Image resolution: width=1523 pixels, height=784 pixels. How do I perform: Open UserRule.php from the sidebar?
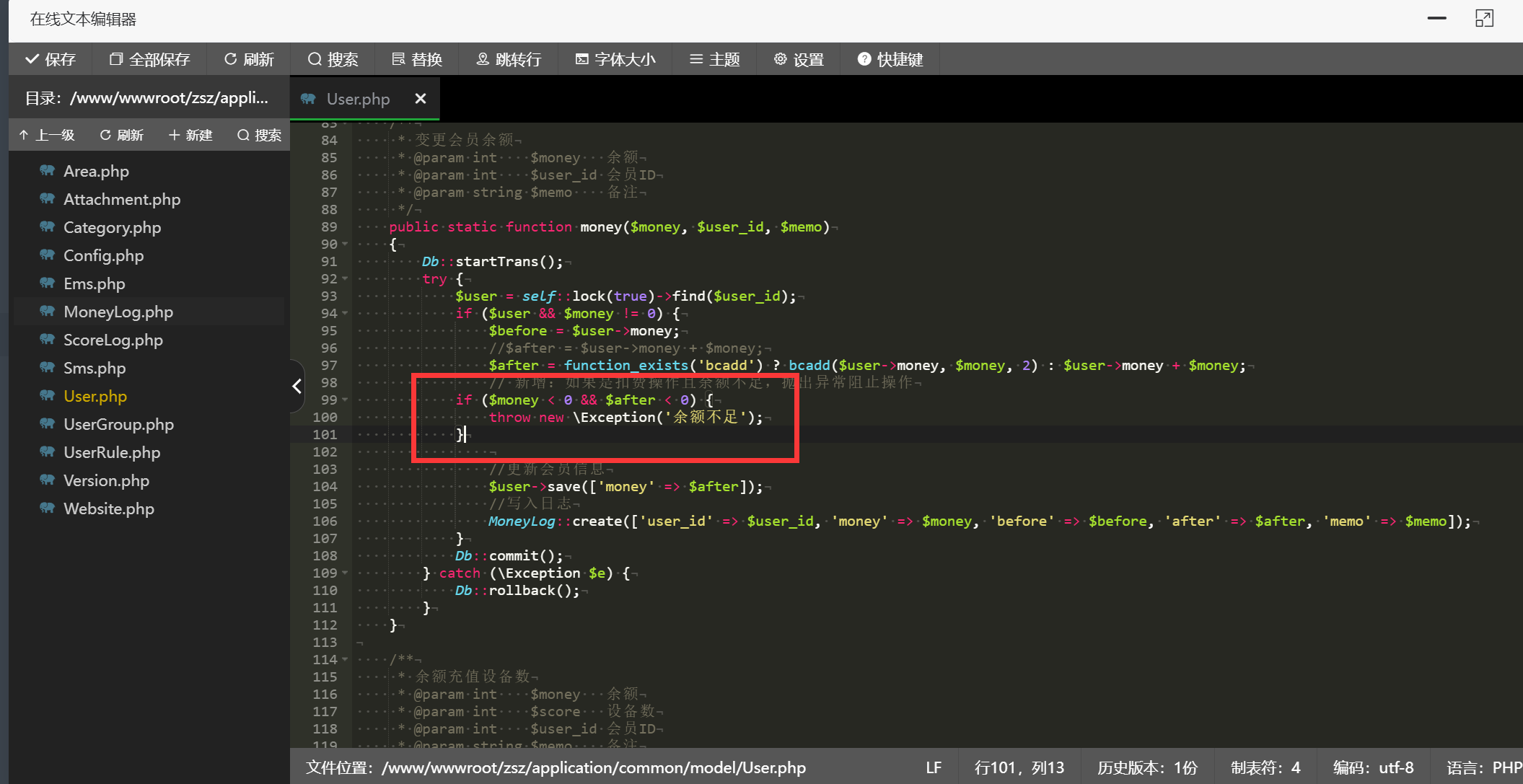pos(112,452)
